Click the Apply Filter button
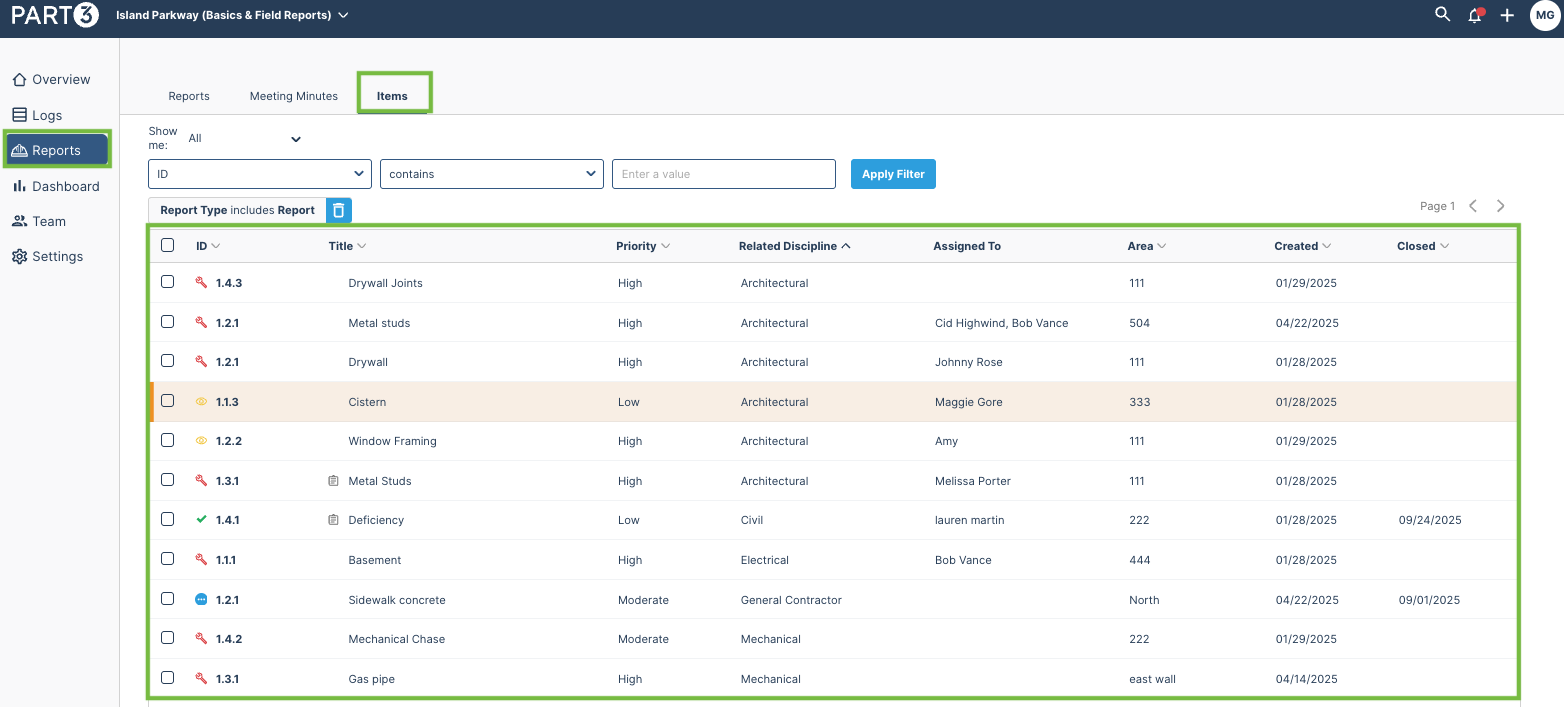 pyautogui.click(x=893, y=174)
